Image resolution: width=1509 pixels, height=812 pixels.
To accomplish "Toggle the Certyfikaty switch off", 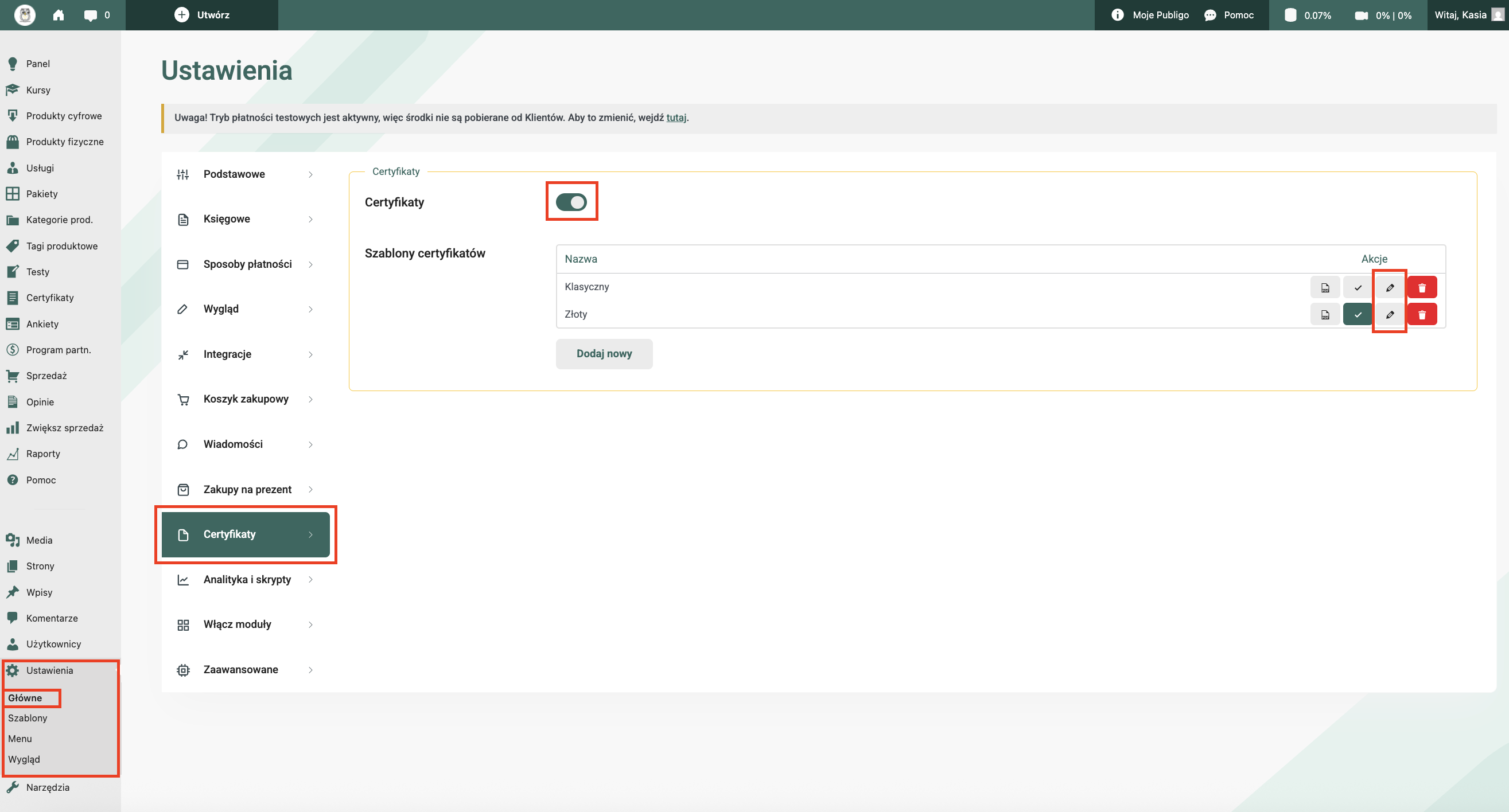I will 571,202.
